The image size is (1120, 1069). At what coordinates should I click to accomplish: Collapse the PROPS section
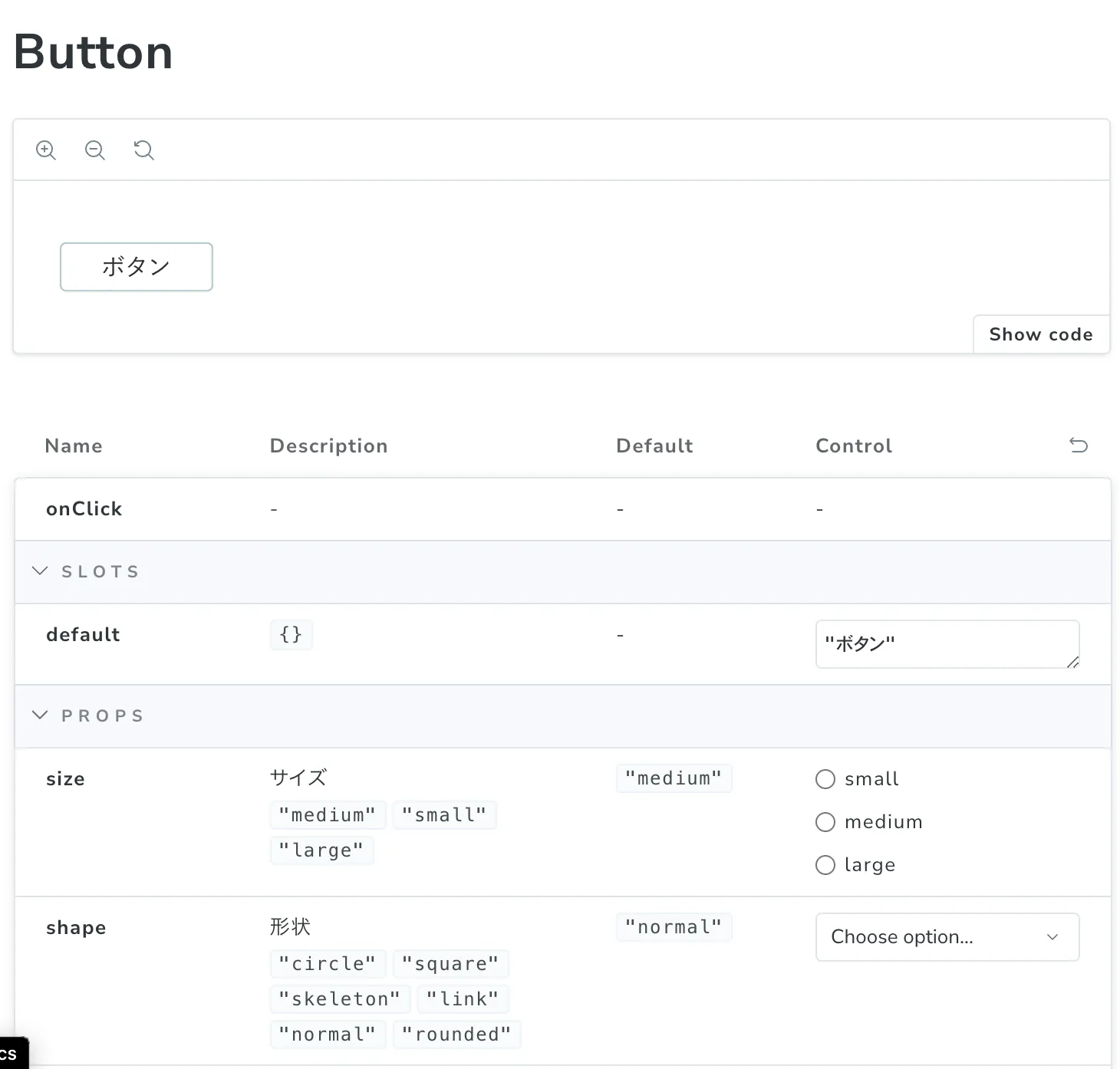coord(41,715)
